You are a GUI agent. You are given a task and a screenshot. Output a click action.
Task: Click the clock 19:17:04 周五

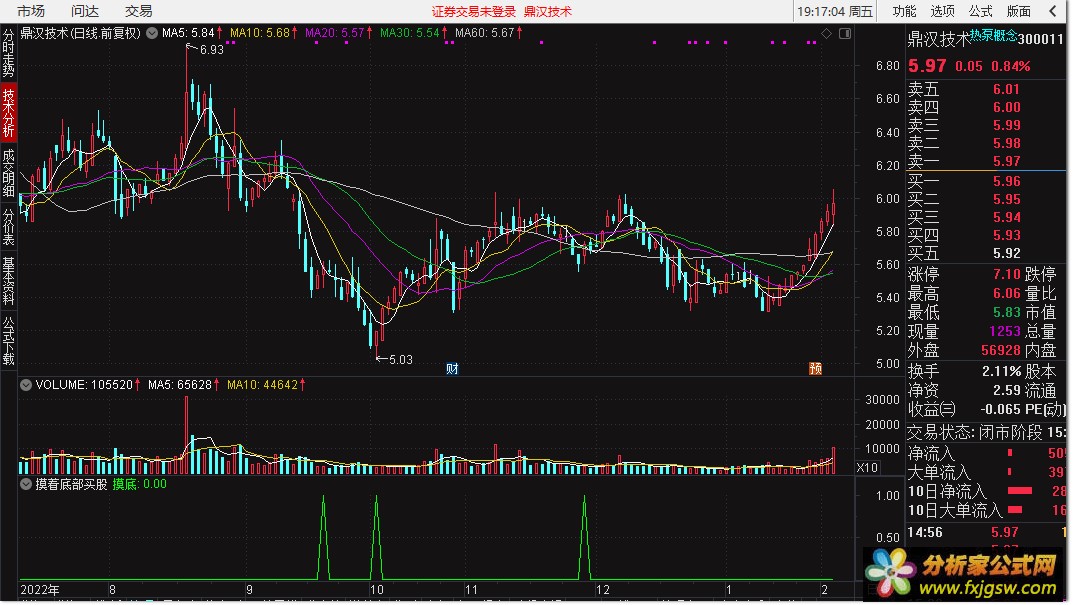835,11
